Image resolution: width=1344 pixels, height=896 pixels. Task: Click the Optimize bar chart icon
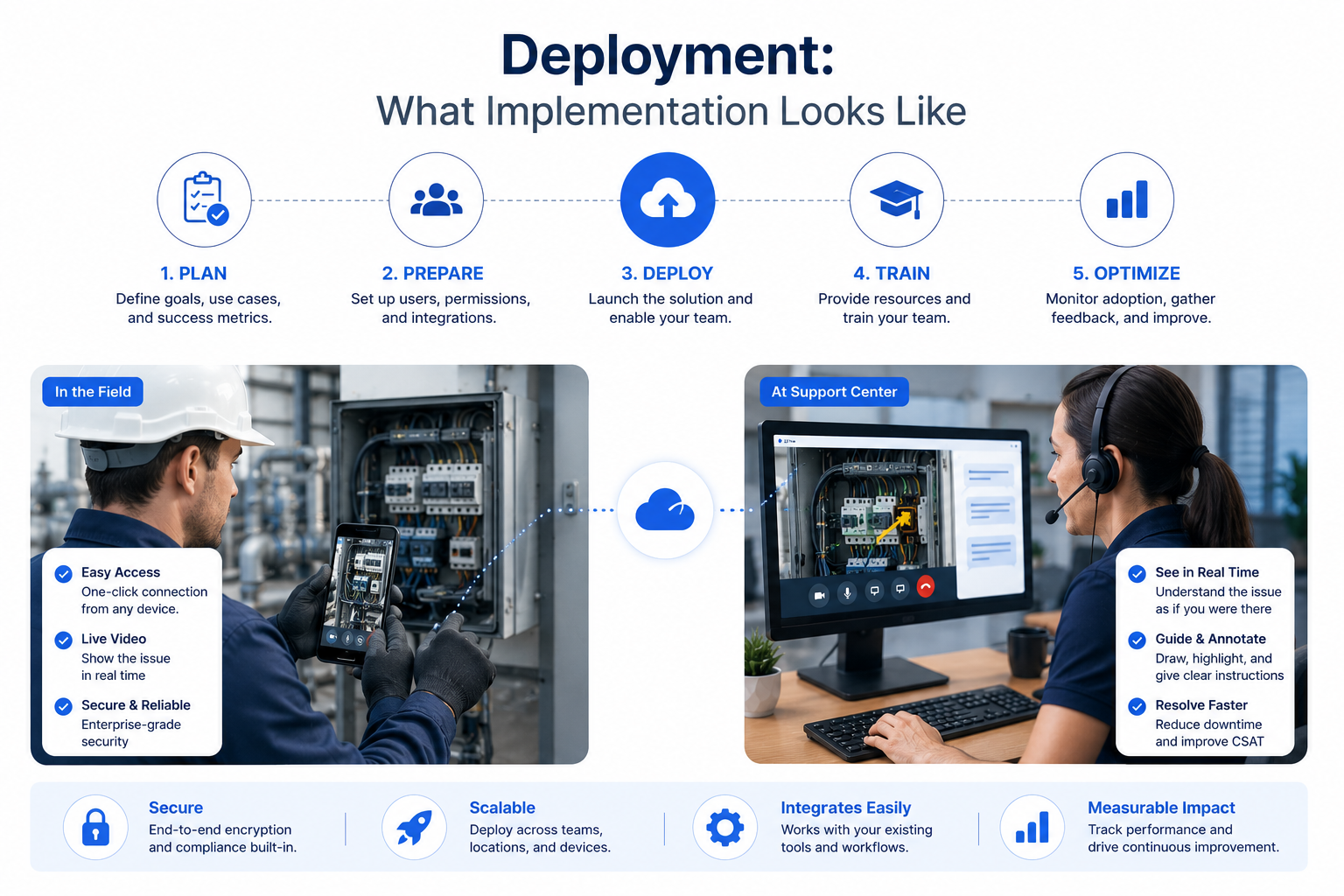click(1127, 199)
